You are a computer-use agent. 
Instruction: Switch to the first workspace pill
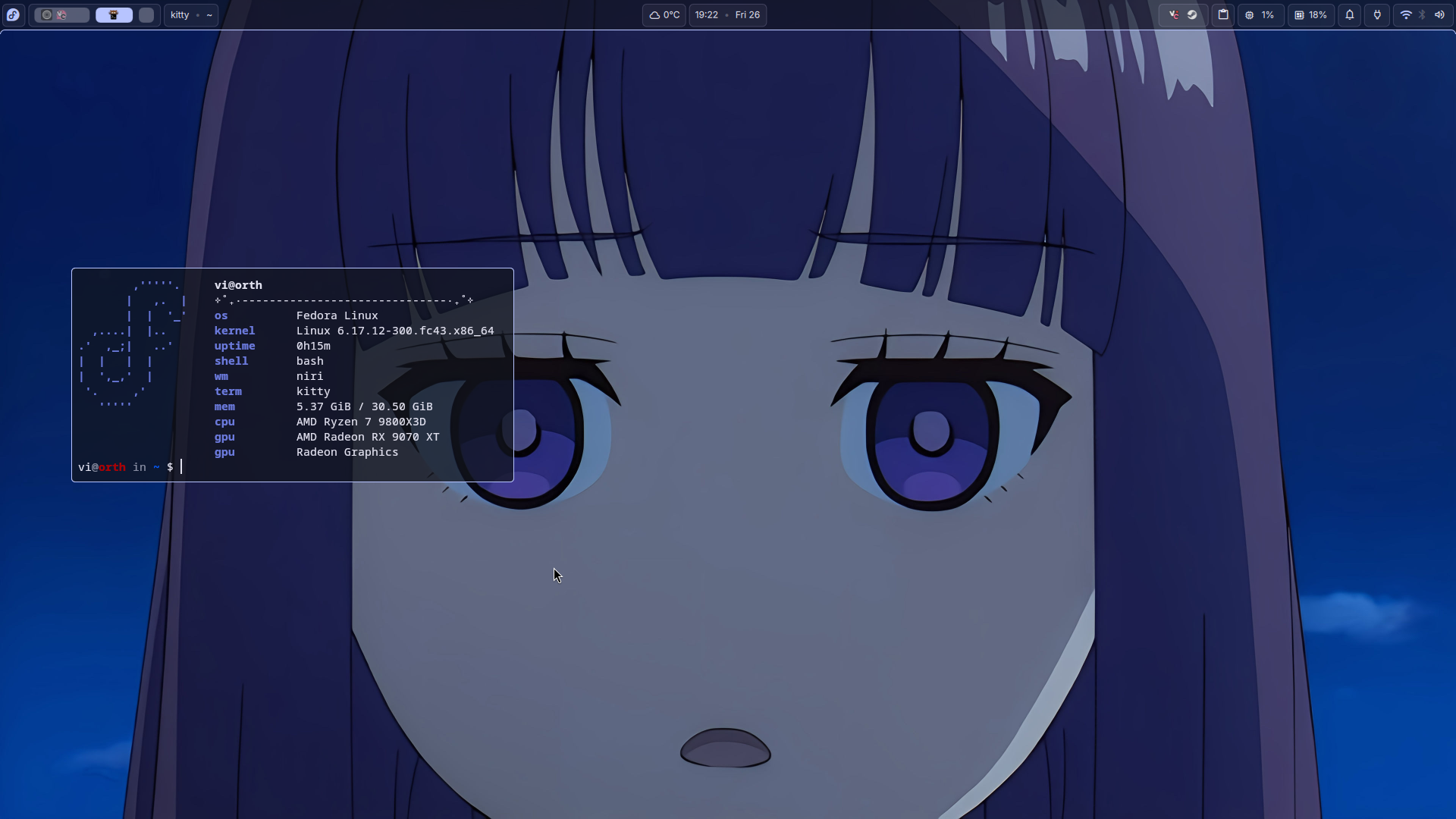click(61, 14)
